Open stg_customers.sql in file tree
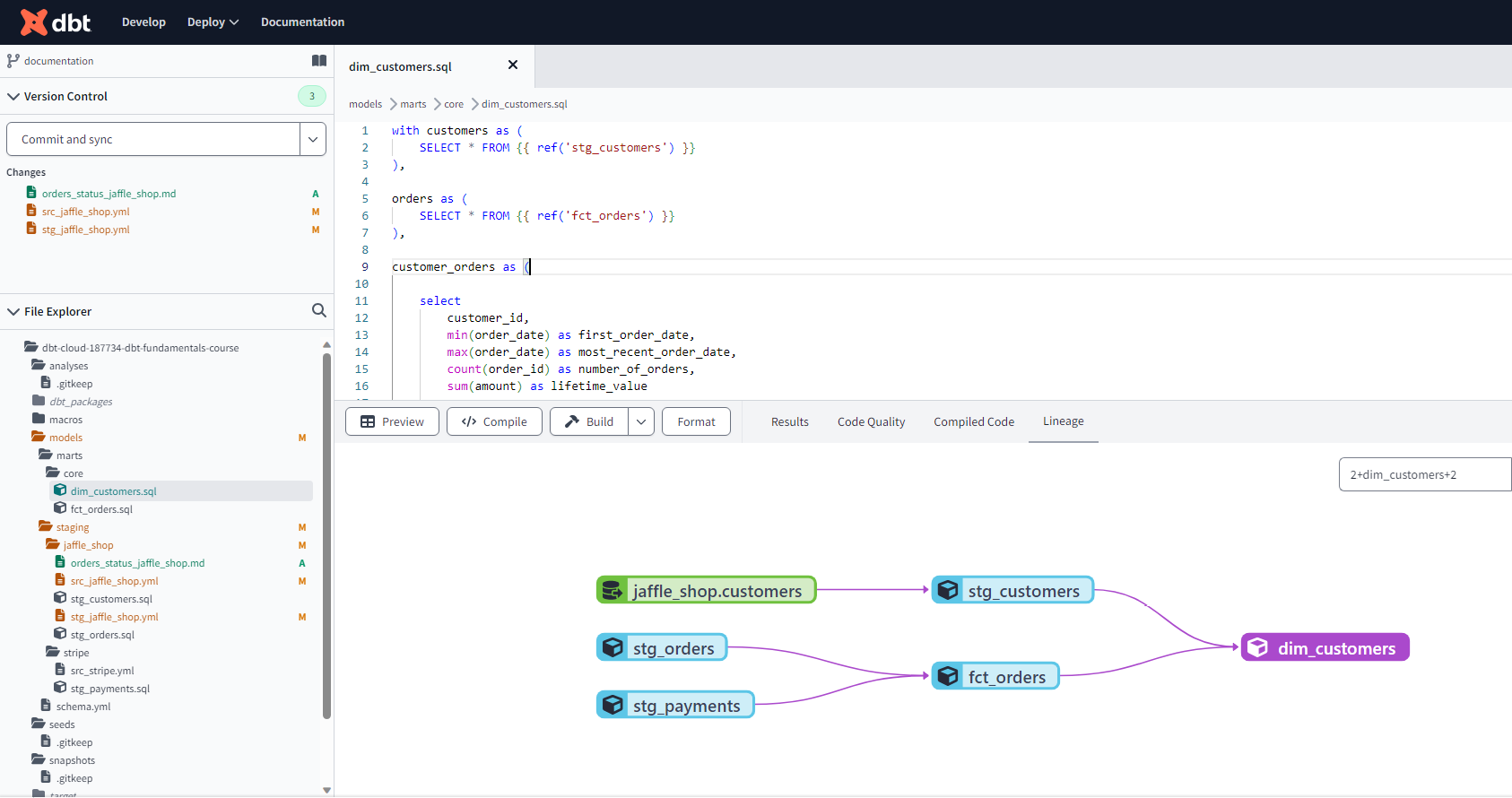The width and height of the screenshot is (1512, 798). coord(111,598)
